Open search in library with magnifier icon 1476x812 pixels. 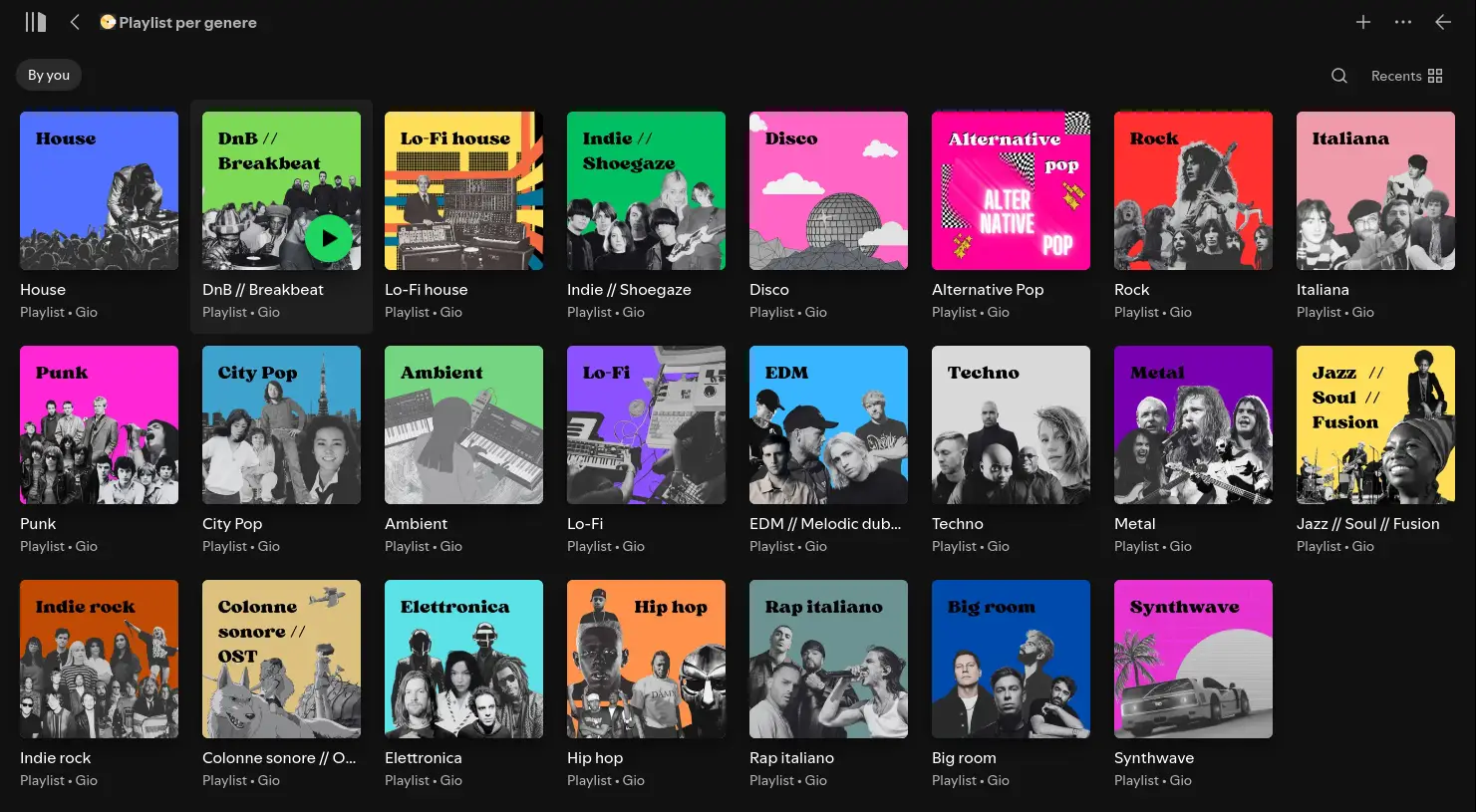coord(1338,76)
